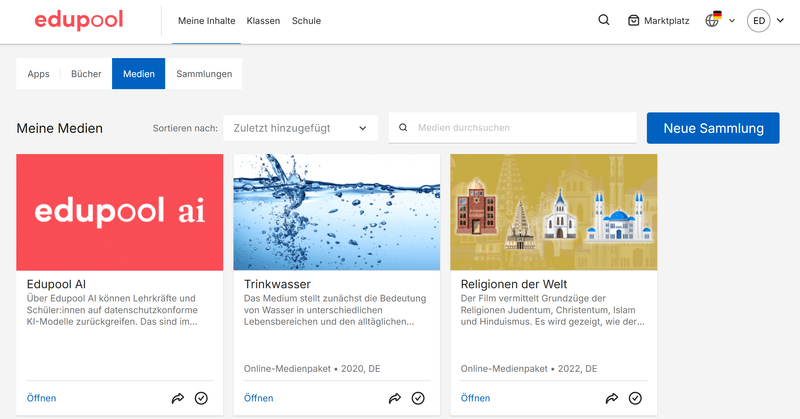Click the German flag globe icon

[x=714, y=19]
